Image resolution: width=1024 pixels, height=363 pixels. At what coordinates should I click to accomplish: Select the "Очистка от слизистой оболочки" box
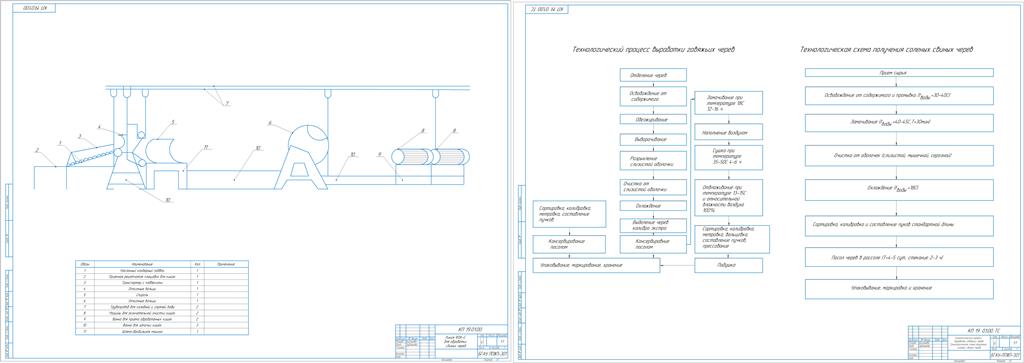tap(653, 187)
